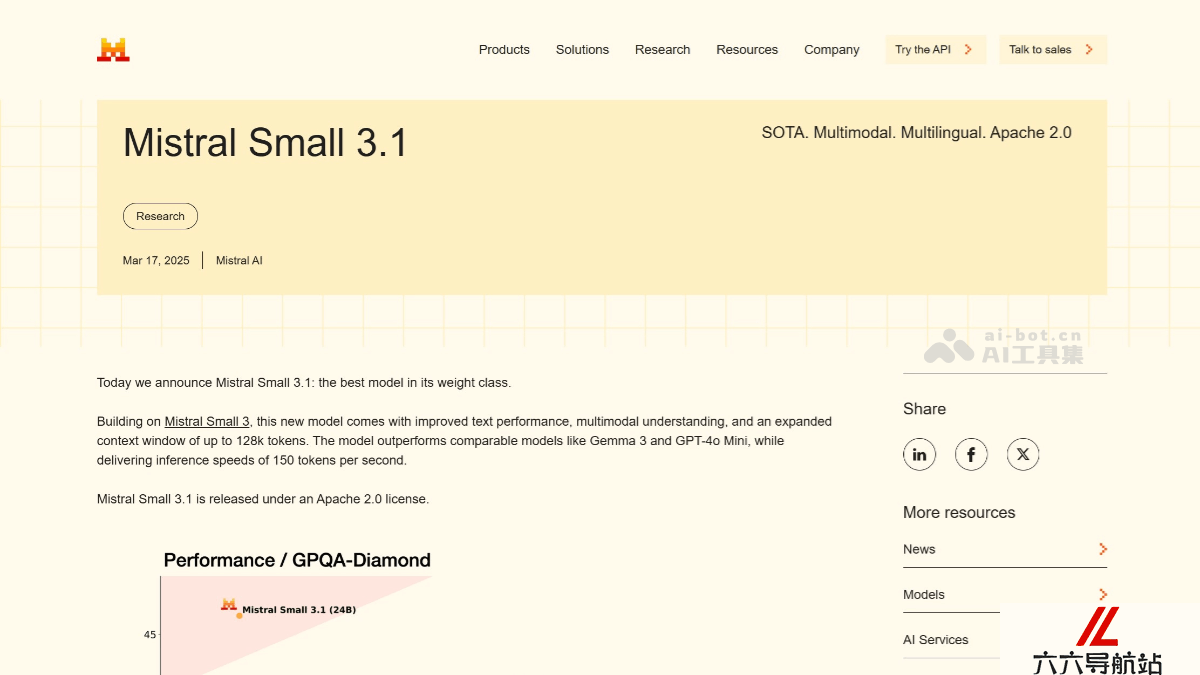Viewport: 1200px width, 675px height.
Task: Open the Mistral Small 3 link
Action: [207, 422]
